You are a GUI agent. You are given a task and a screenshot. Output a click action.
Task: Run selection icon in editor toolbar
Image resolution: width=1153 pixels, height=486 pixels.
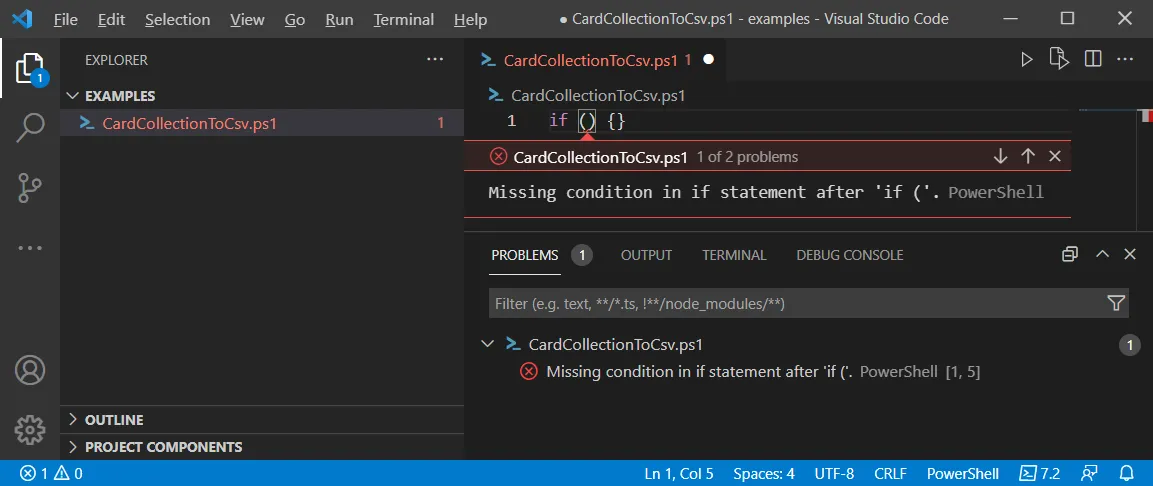click(x=1059, y=59)
